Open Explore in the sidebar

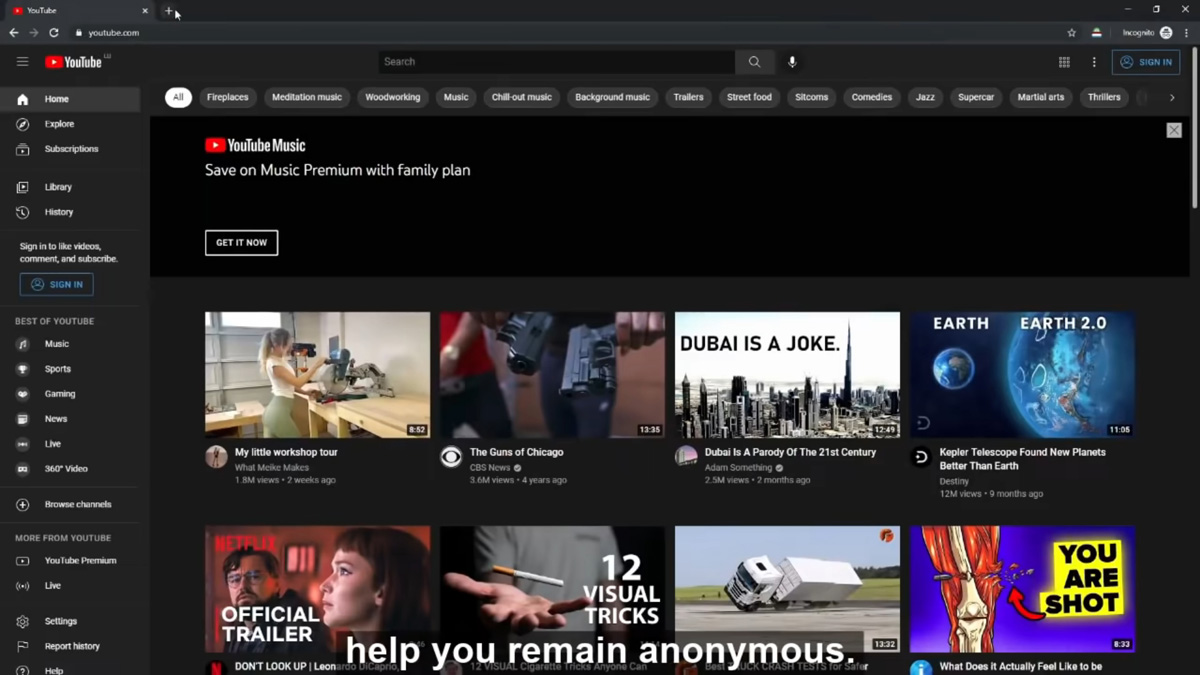click(59, 124)
